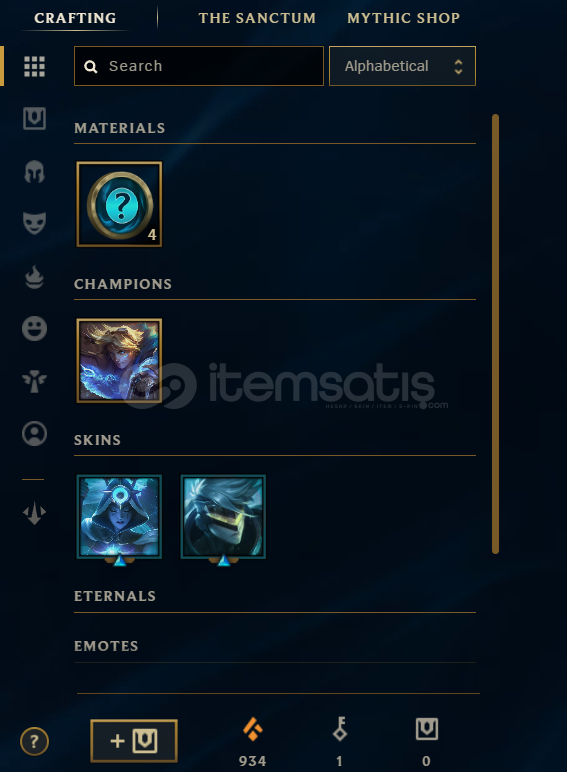Select the Crafting tab
This screenshot has width=567, height=772.
point(75,18)
